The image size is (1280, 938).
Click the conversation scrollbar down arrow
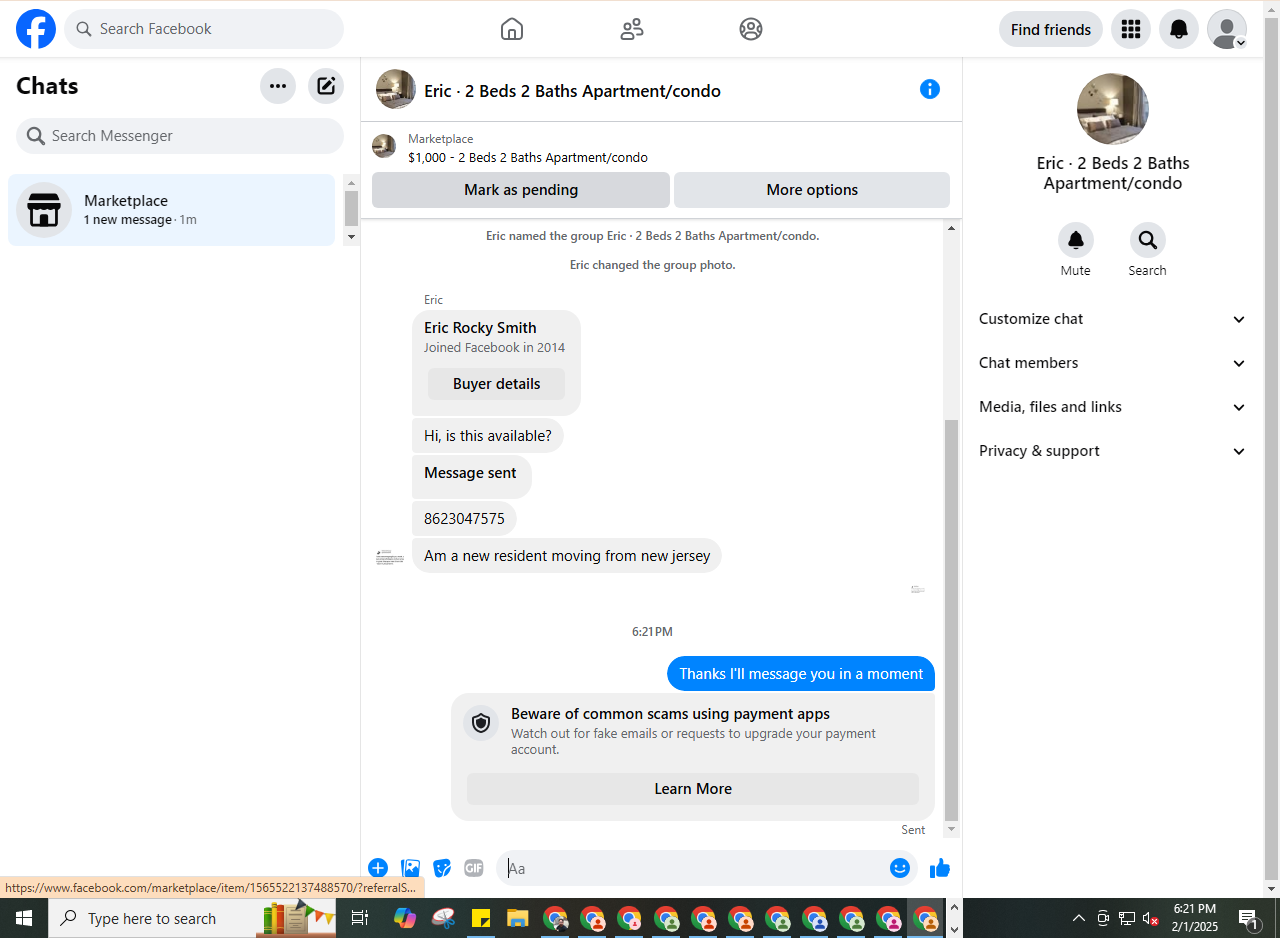click(951, 829)
